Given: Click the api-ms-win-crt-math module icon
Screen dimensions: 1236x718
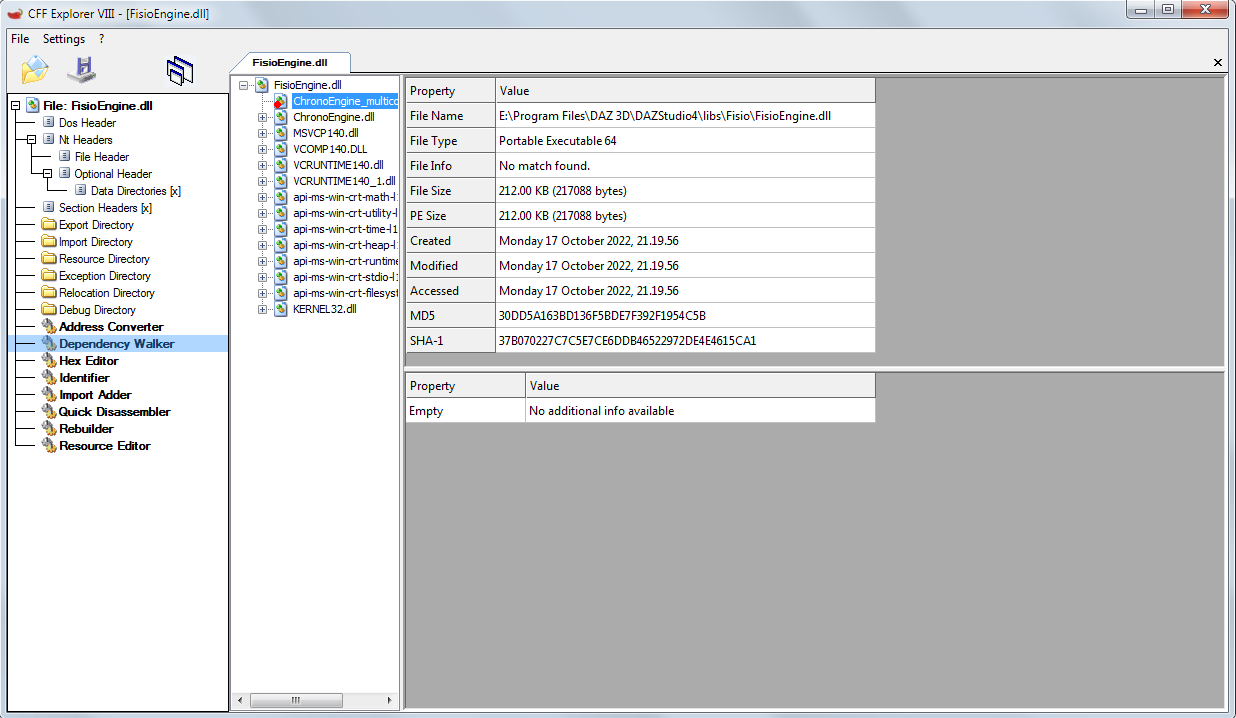Looking at the screenshot, I should point(281,197).
